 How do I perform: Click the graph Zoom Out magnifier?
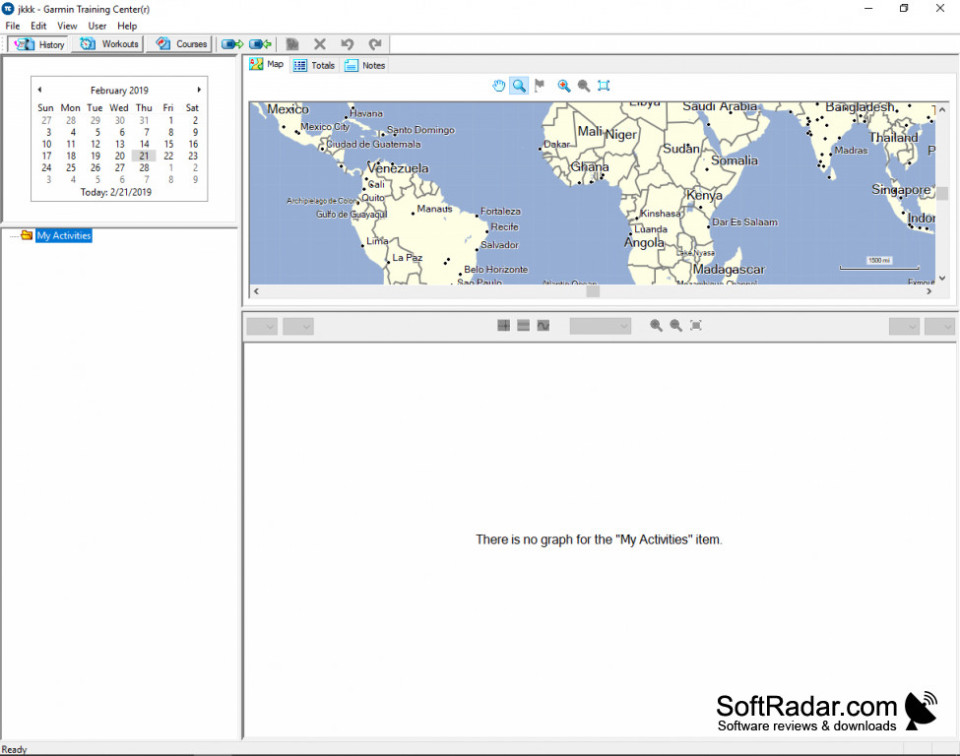click(676, 326)
